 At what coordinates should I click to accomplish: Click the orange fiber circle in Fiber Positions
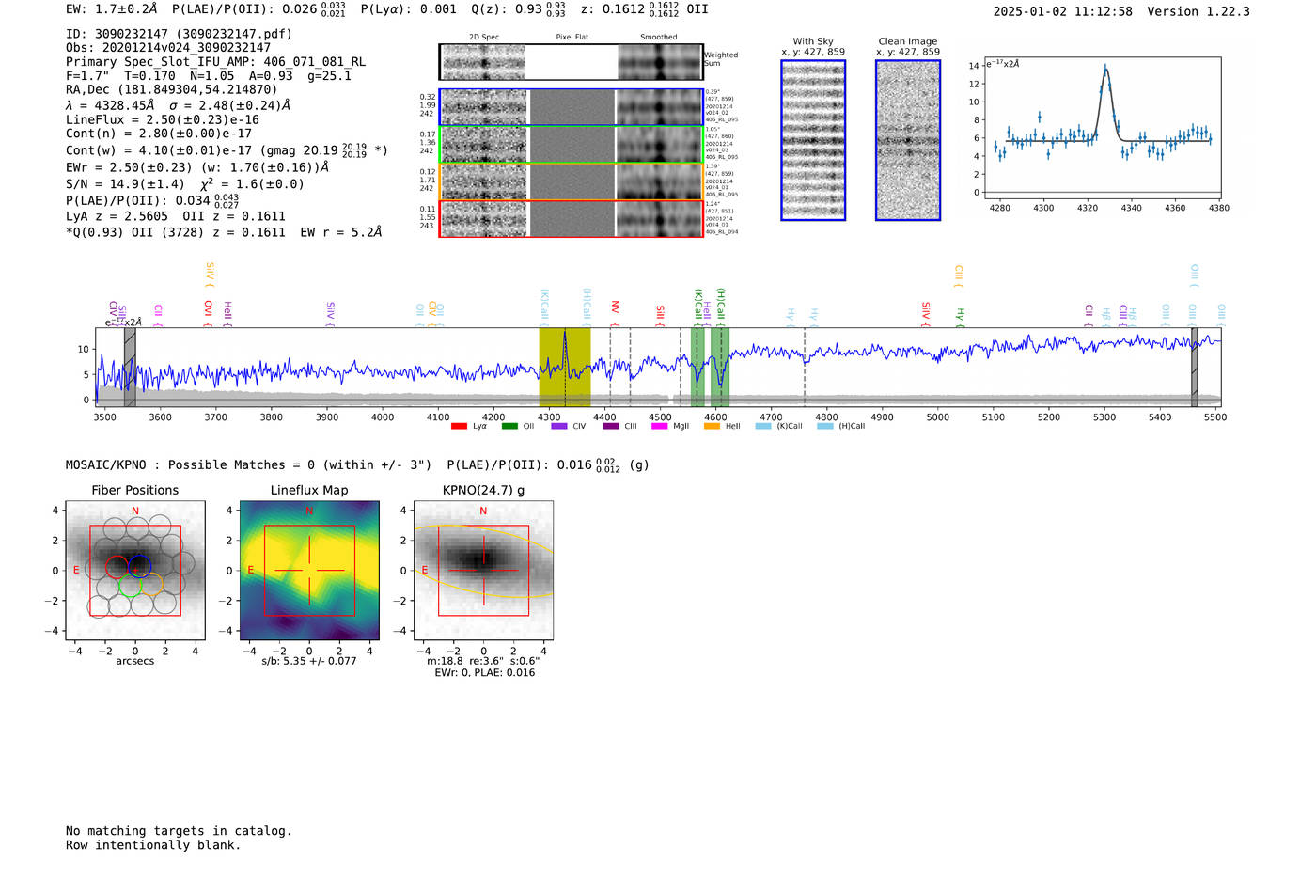(x=152, y=585)
